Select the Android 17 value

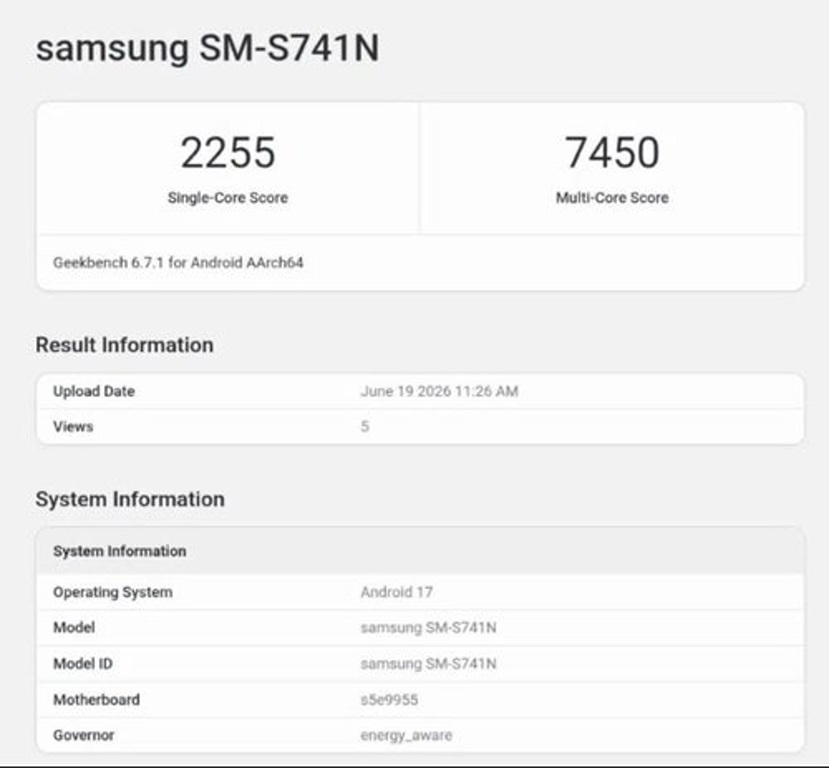(397, 593)
